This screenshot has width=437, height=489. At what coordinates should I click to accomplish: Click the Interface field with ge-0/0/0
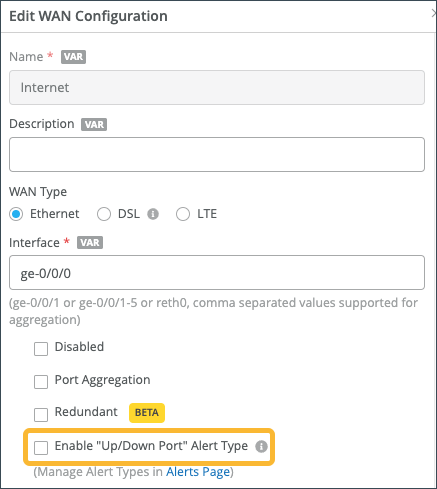217,273
